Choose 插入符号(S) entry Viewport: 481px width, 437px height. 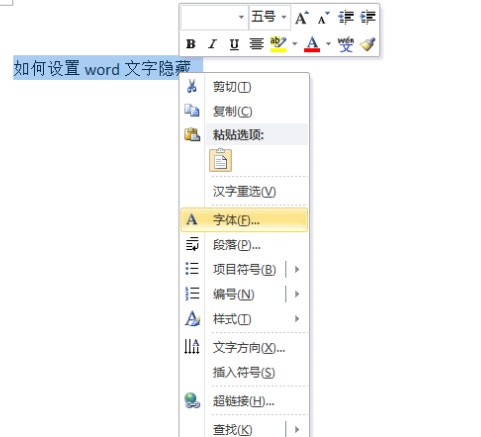pos(244,372)
